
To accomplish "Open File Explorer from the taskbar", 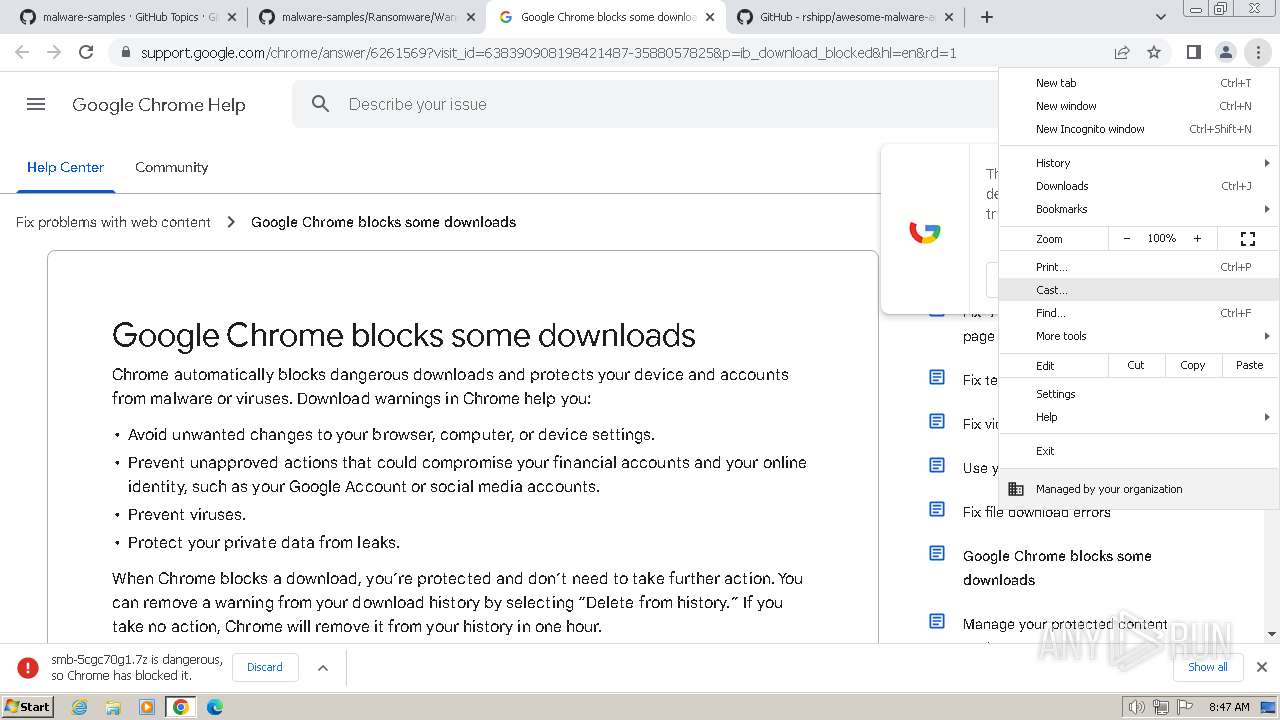I will click(113, 707).
